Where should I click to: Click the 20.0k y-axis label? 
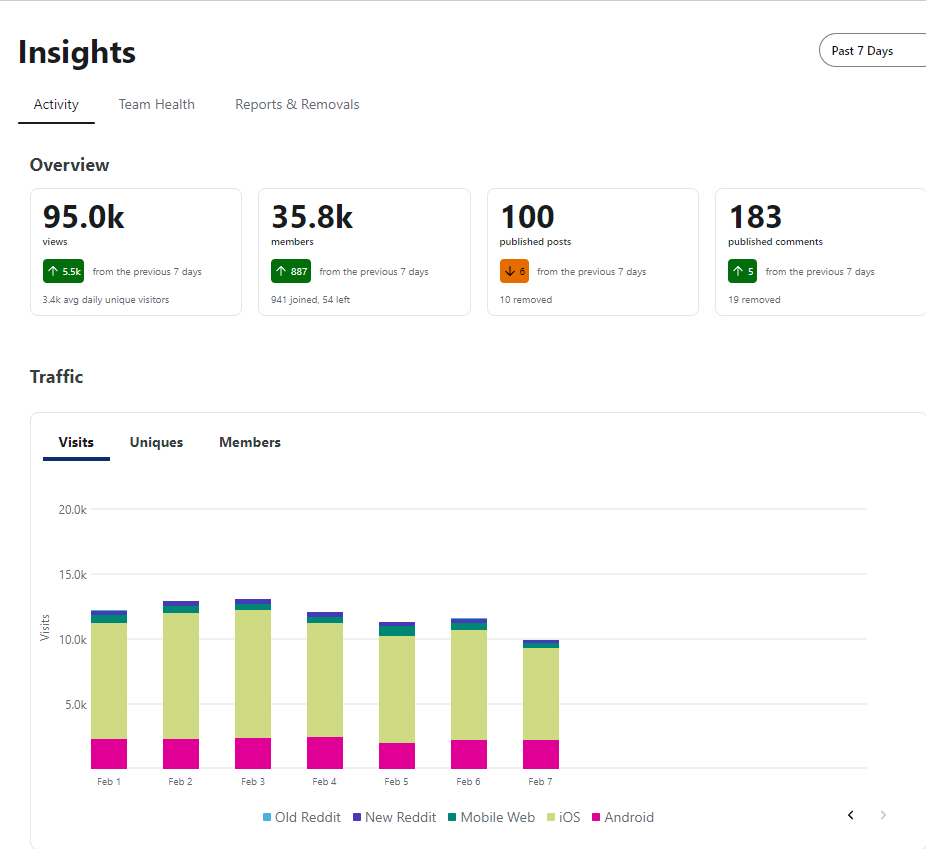73,510
